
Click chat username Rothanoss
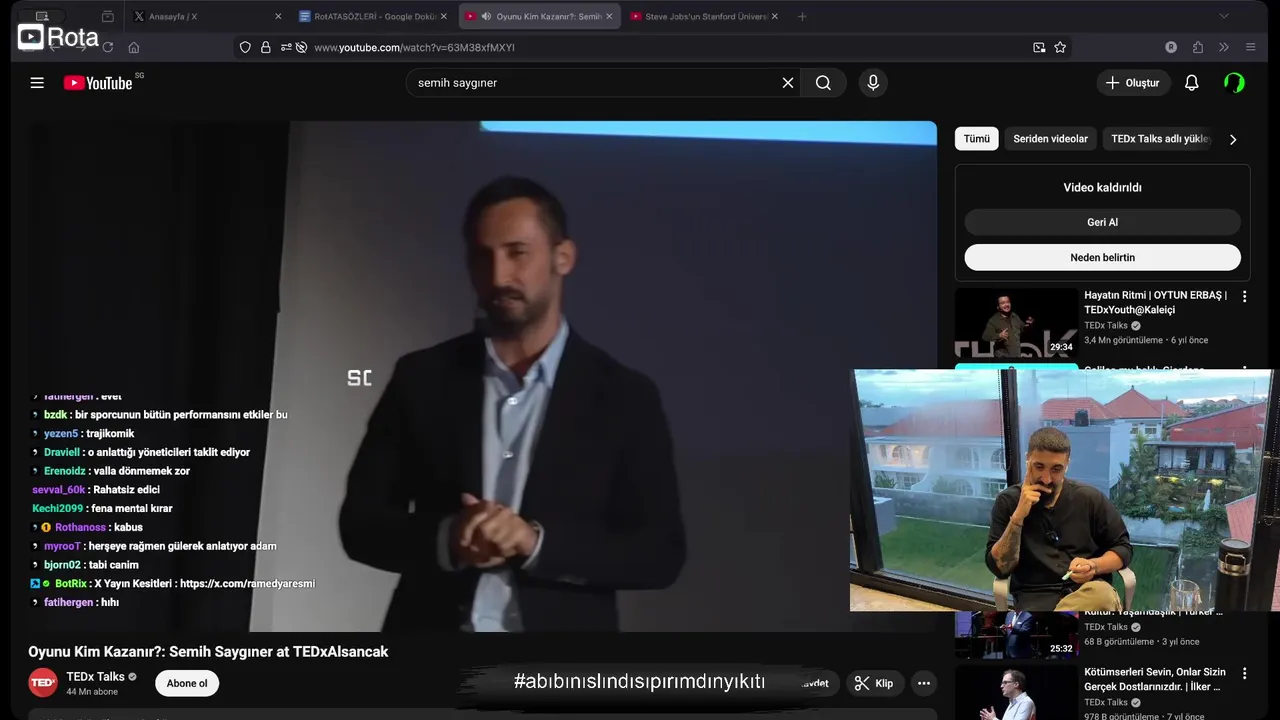(80, 527)
